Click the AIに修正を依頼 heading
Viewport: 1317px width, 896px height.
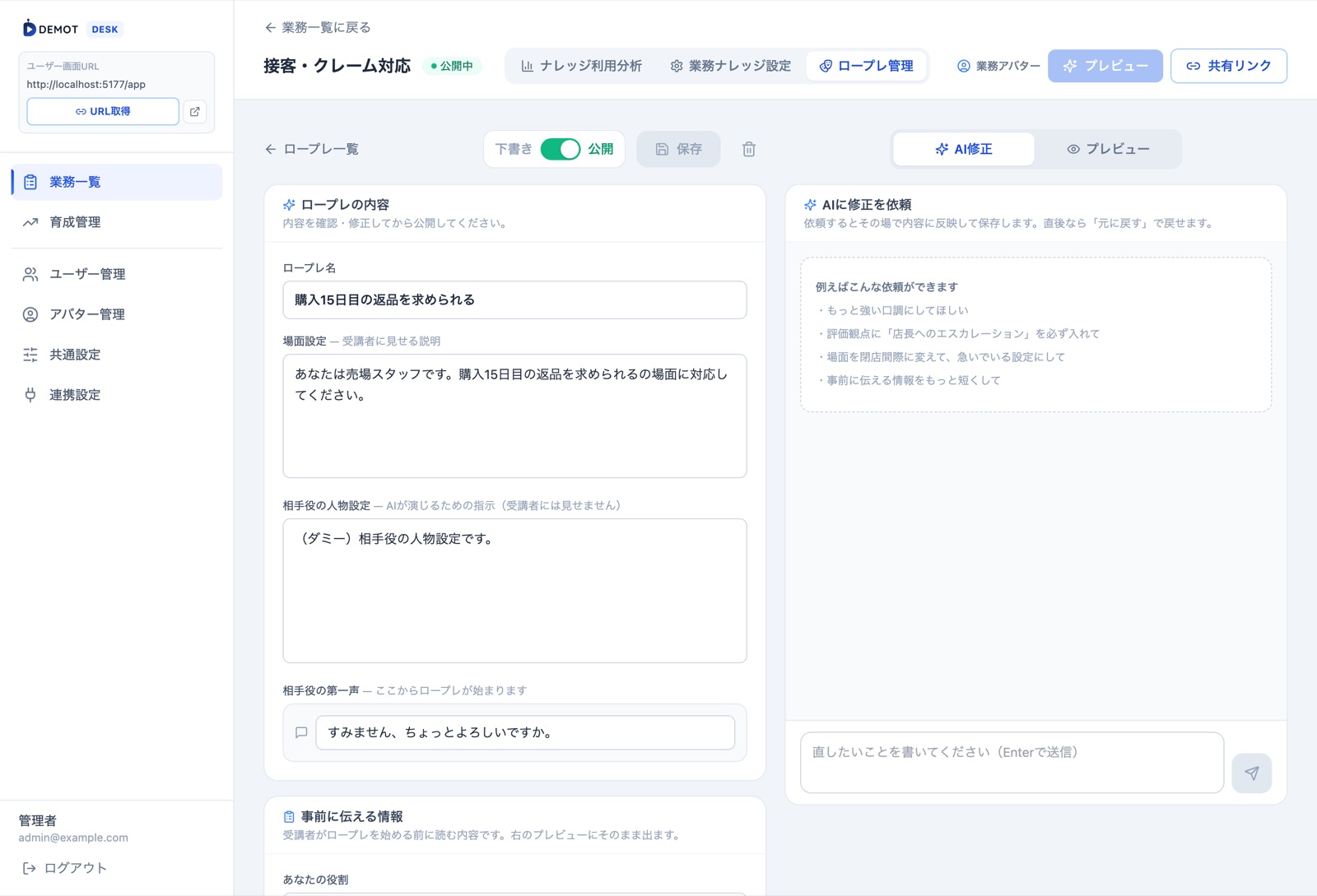[x=867, y=205]
